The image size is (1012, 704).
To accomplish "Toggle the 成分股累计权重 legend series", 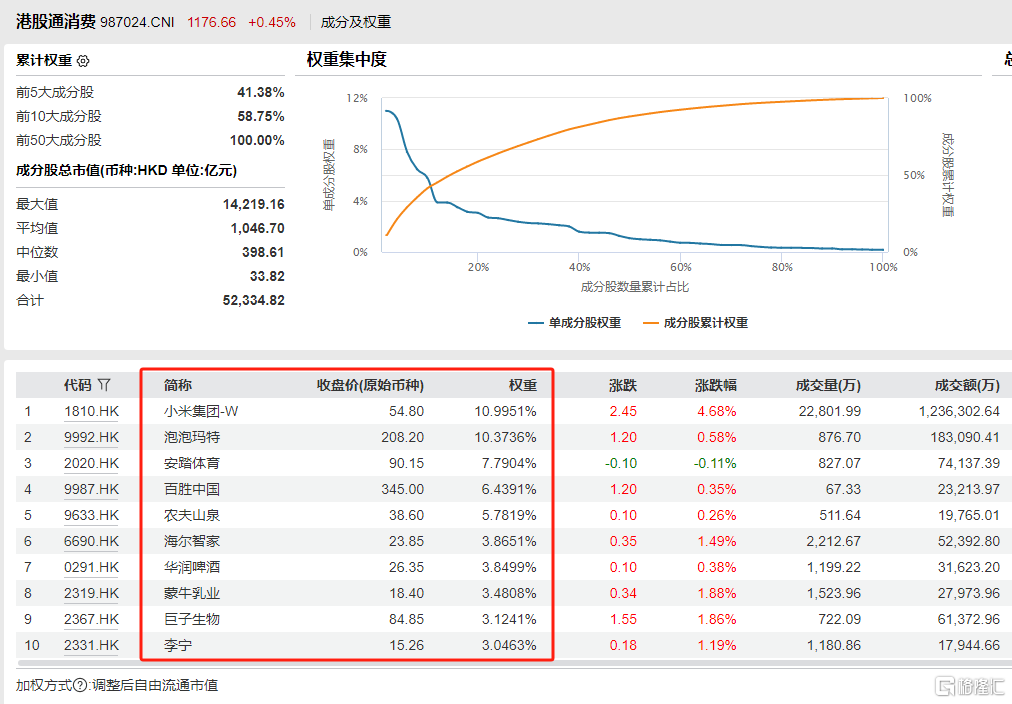I will (696, 323).
